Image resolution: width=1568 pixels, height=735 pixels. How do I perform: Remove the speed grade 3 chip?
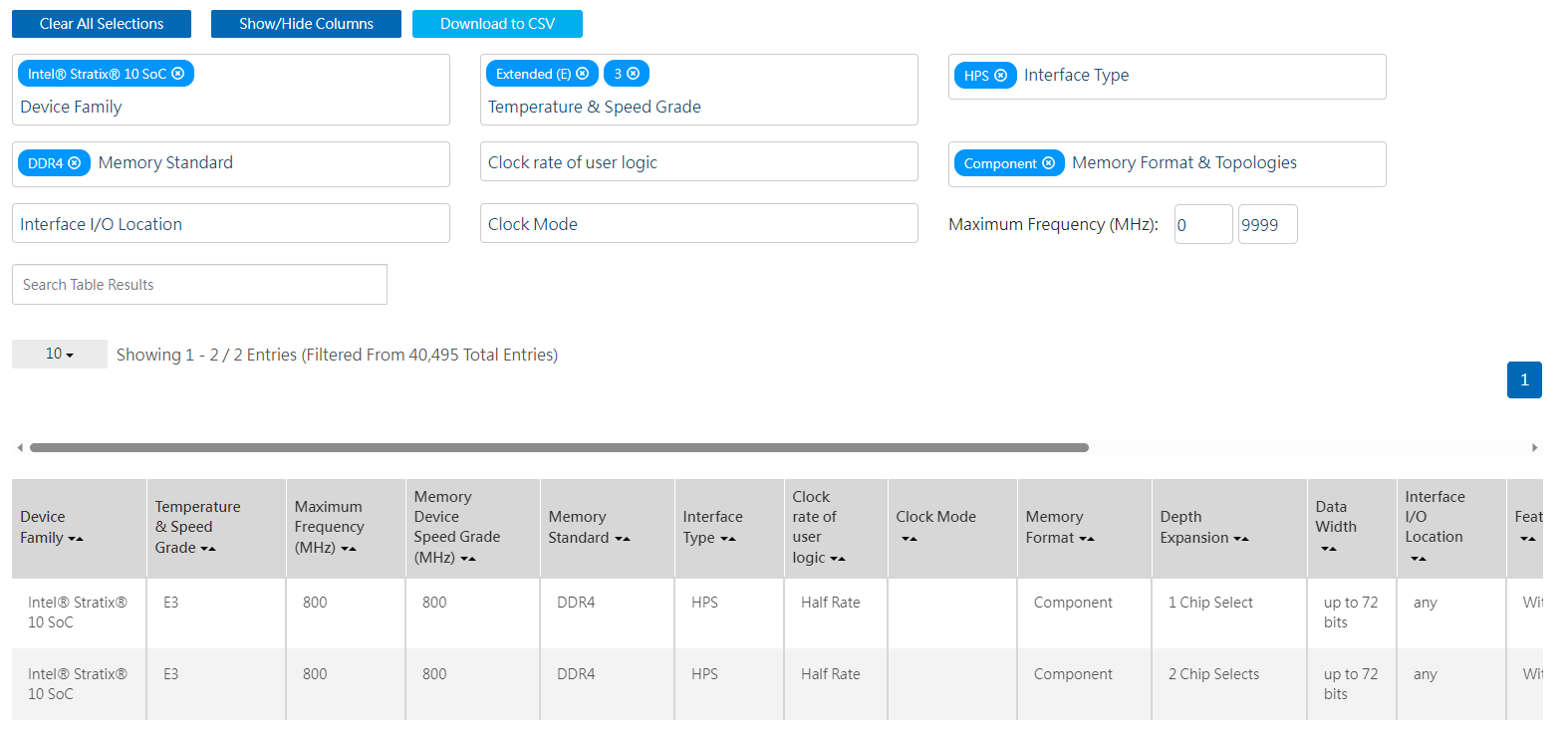pyautogui.click(x=634, y=74)
